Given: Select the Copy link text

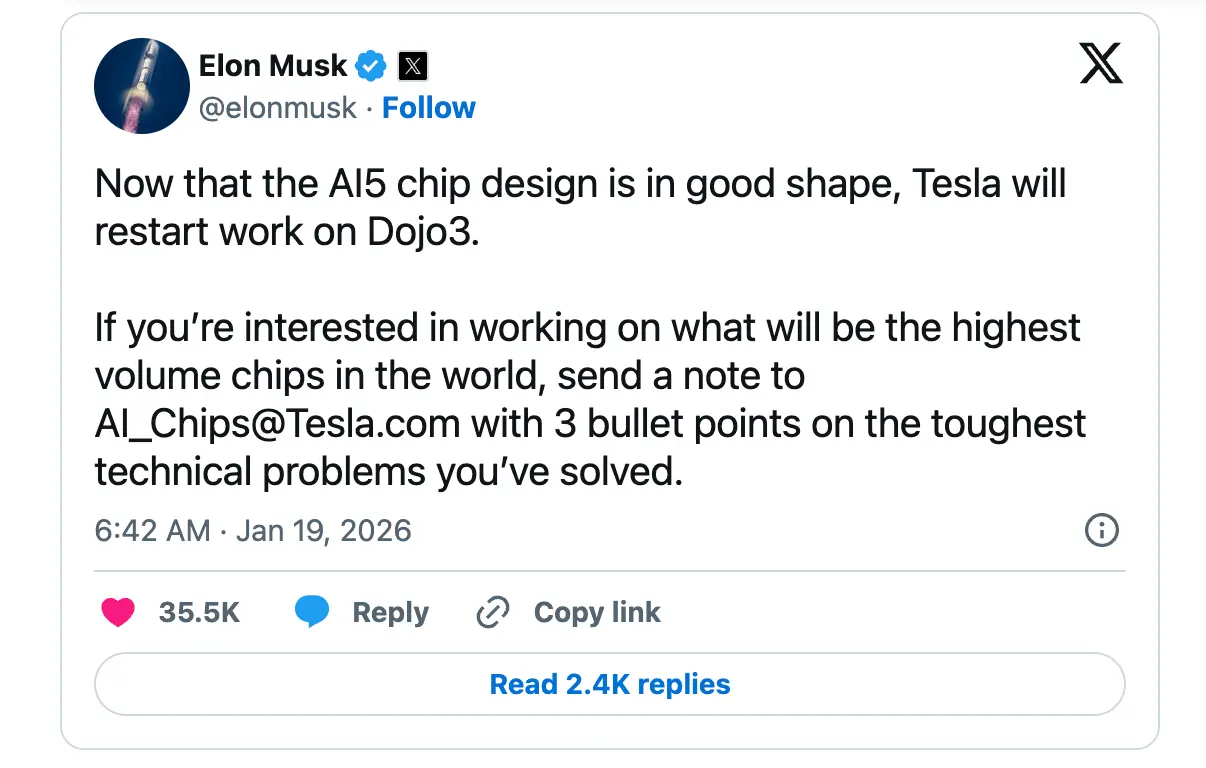Looking at the screenshot, I should (597, 612).
